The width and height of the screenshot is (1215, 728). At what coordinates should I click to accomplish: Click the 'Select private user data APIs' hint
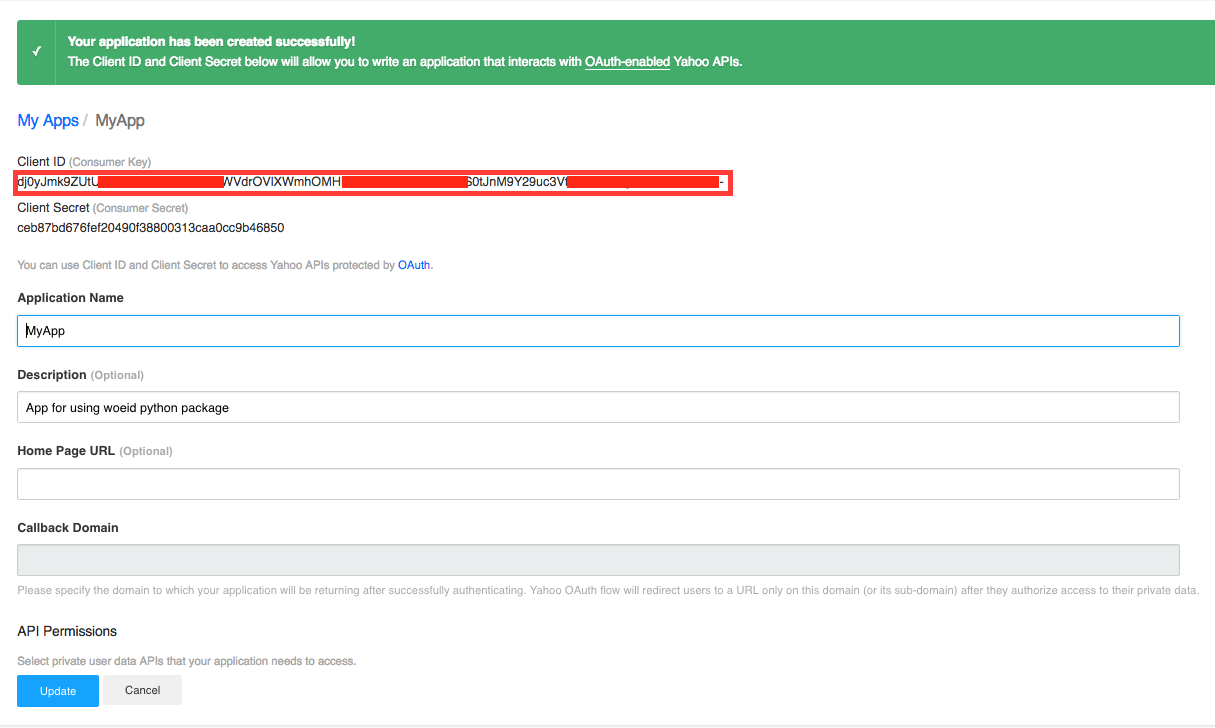click(187, 661)
